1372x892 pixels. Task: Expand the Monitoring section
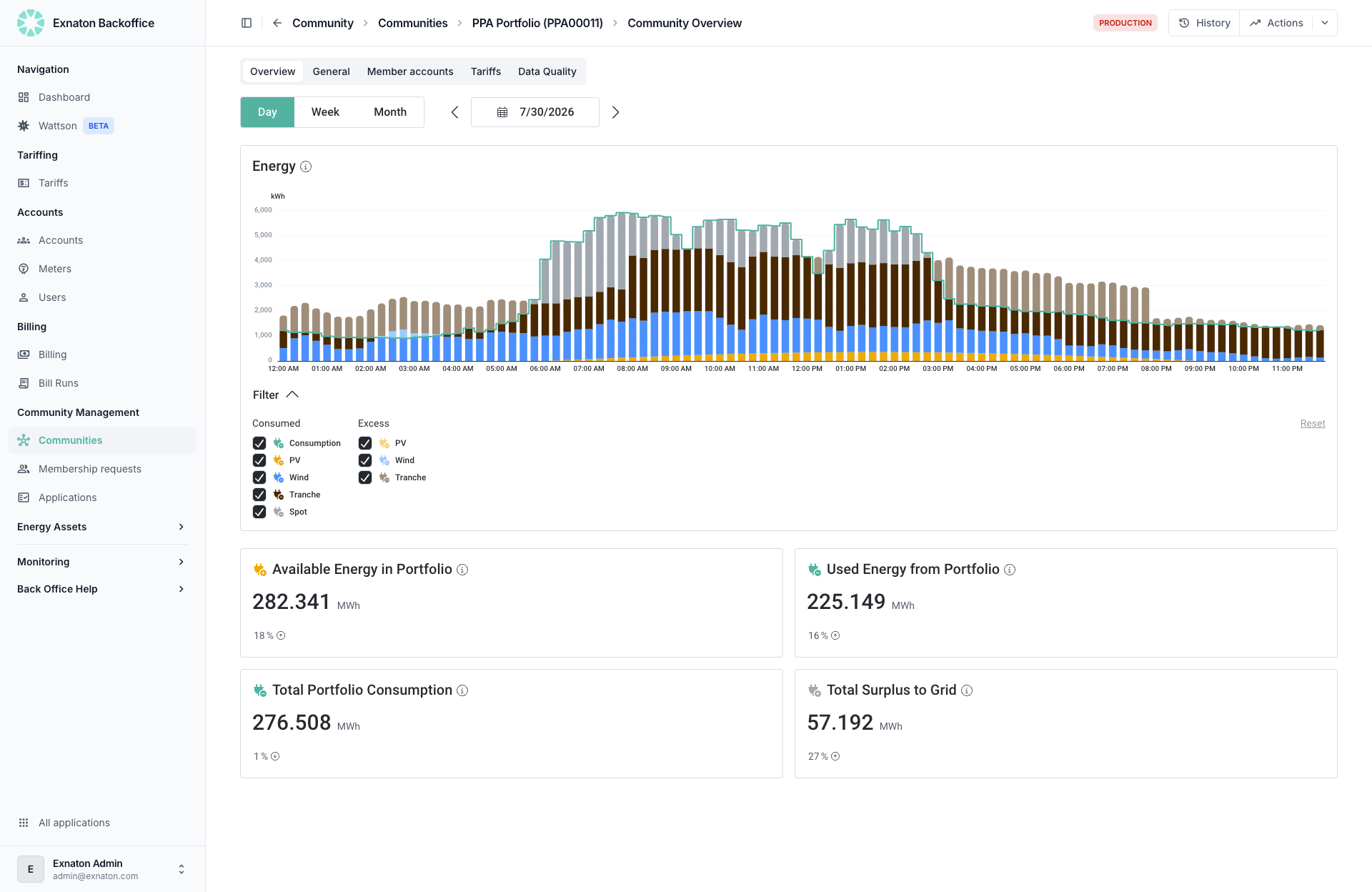[101, 562]
